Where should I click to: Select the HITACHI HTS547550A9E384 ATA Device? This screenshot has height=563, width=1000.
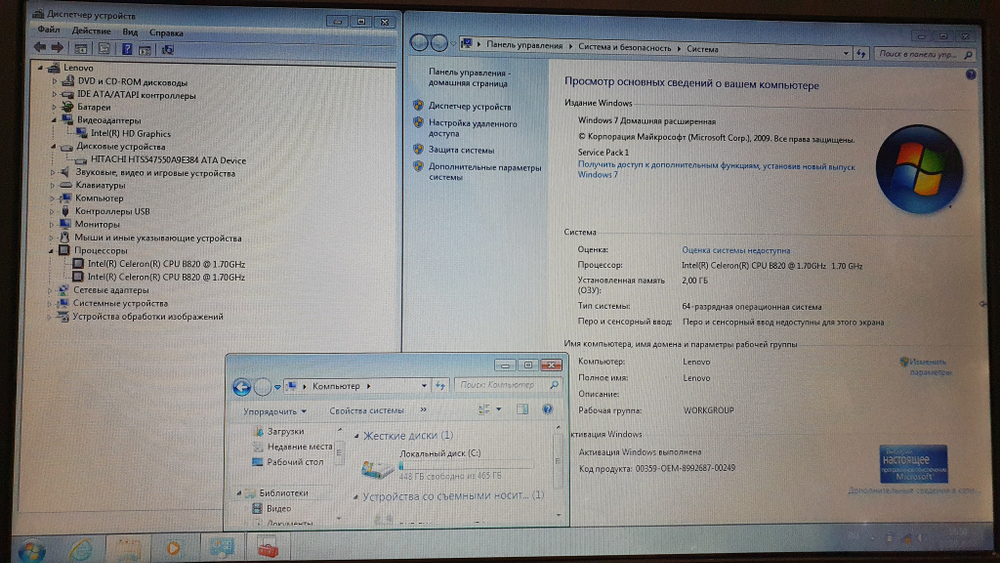tap(168, 160)
